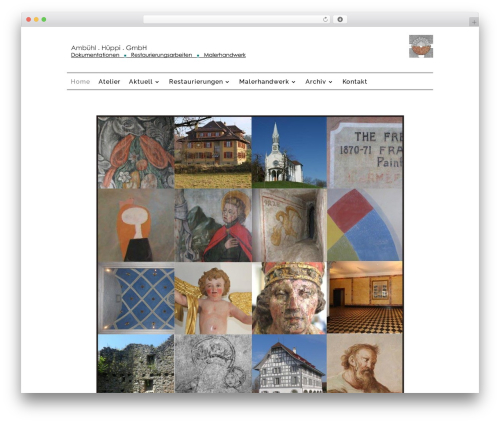Open the cherub with golden wings sculpture
This screenshot has width=500, height=423.
(x=213, y=298)
